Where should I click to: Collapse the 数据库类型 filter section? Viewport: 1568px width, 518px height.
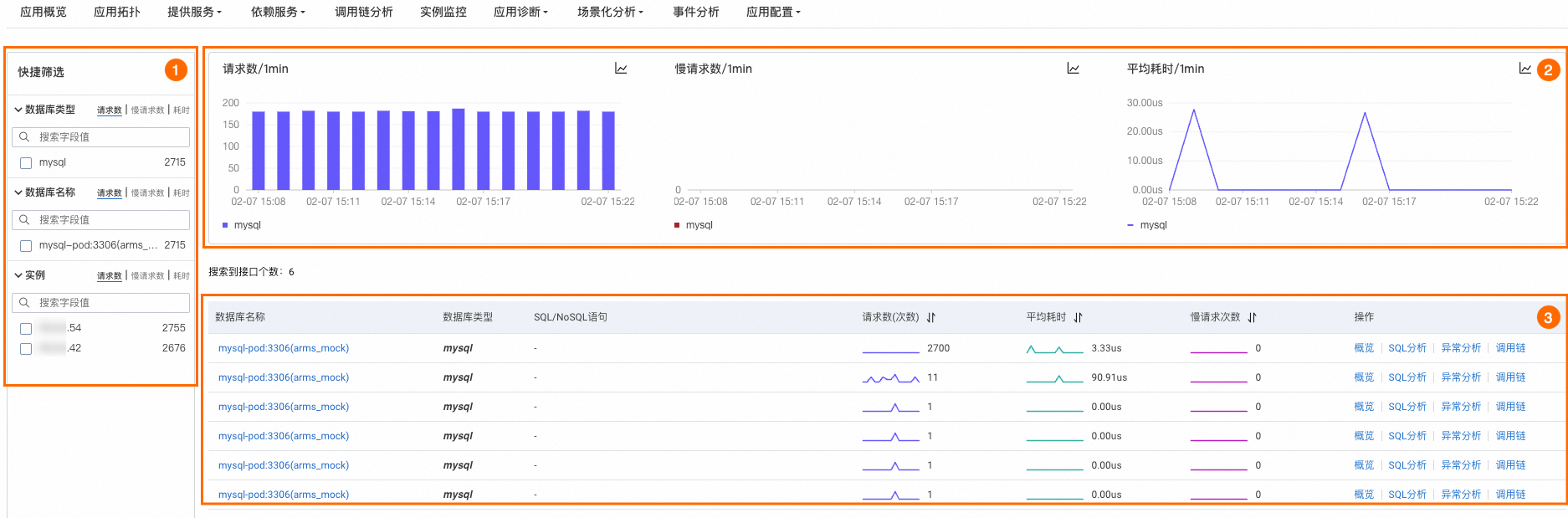click(18, 110)
